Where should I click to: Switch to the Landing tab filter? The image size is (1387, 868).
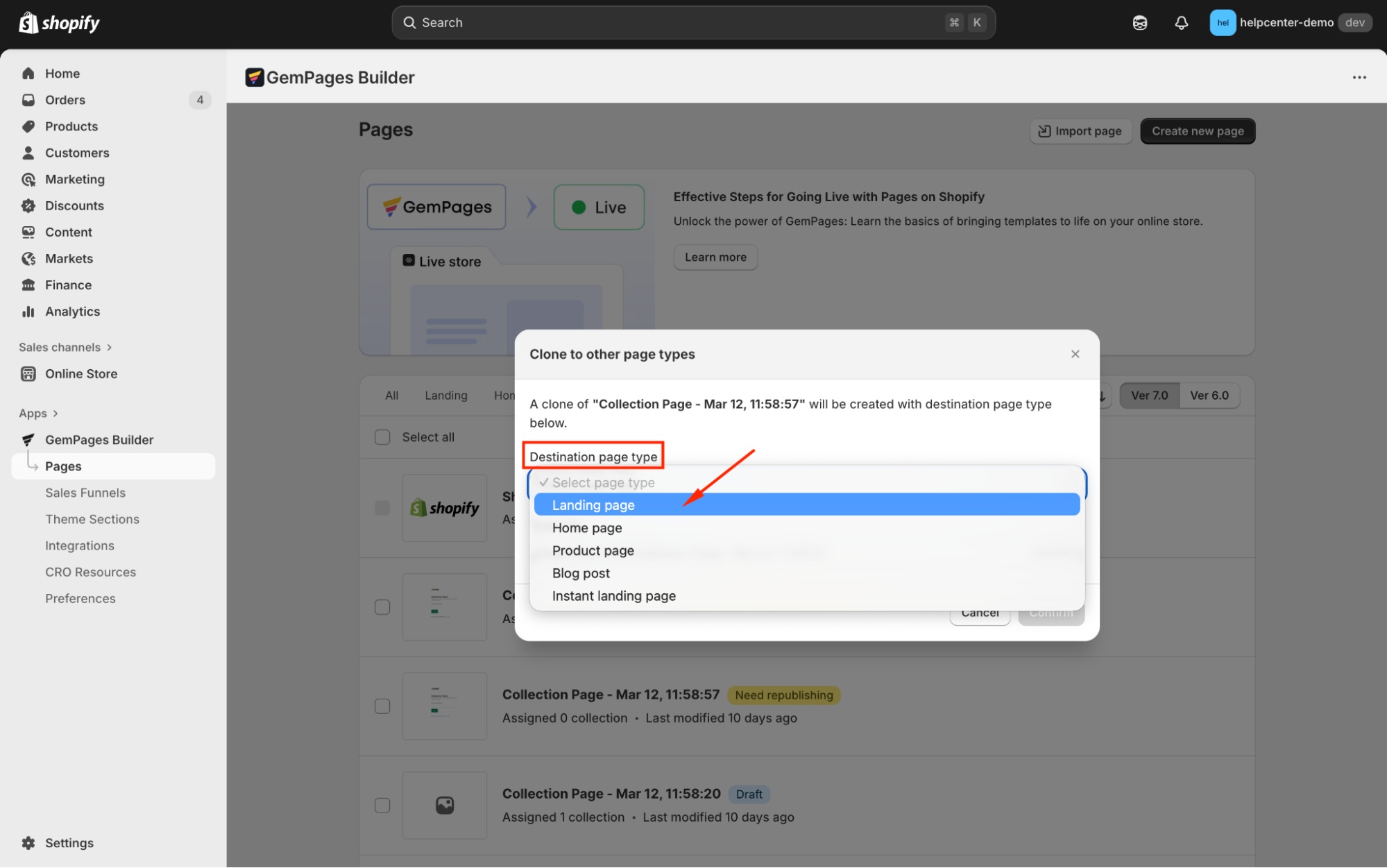pyautogui.click(x=446, y=395)
